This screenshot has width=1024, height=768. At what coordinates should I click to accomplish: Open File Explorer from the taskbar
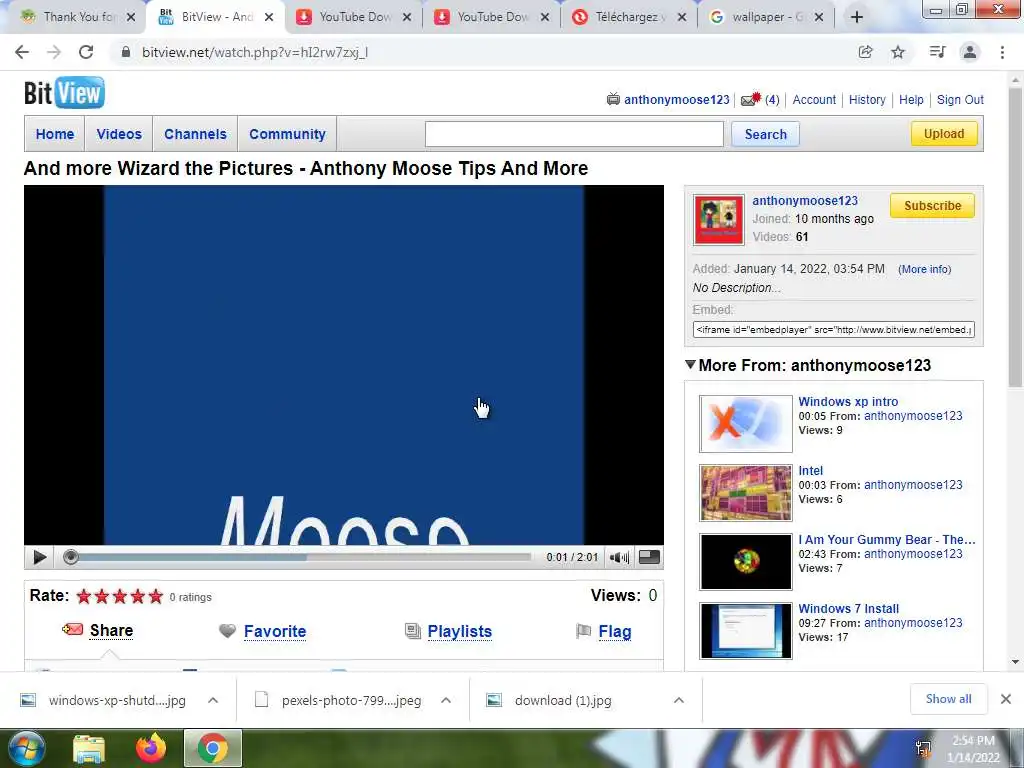[89, 749]
